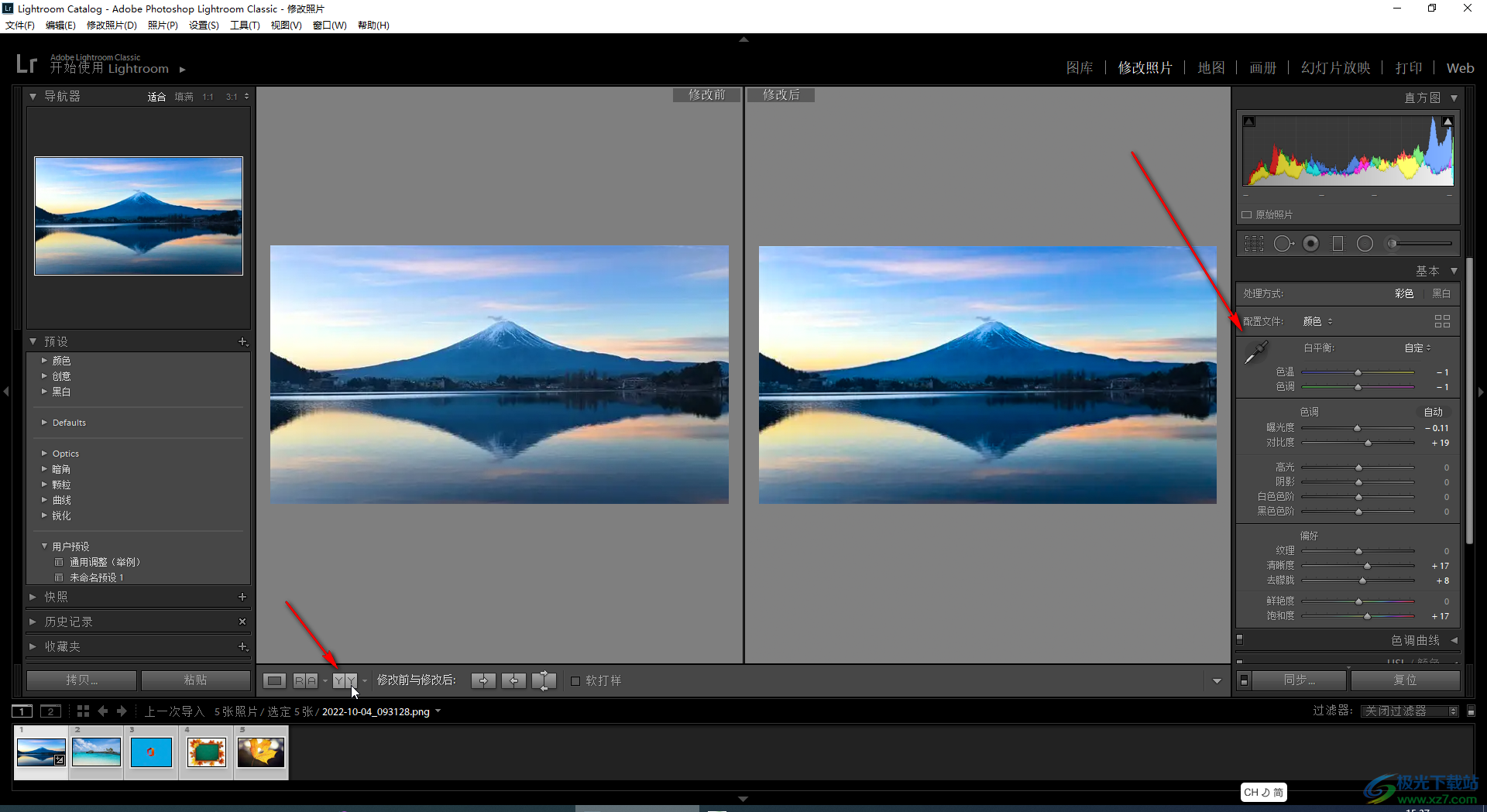Select second window display button 2

[x=50, y=711]
